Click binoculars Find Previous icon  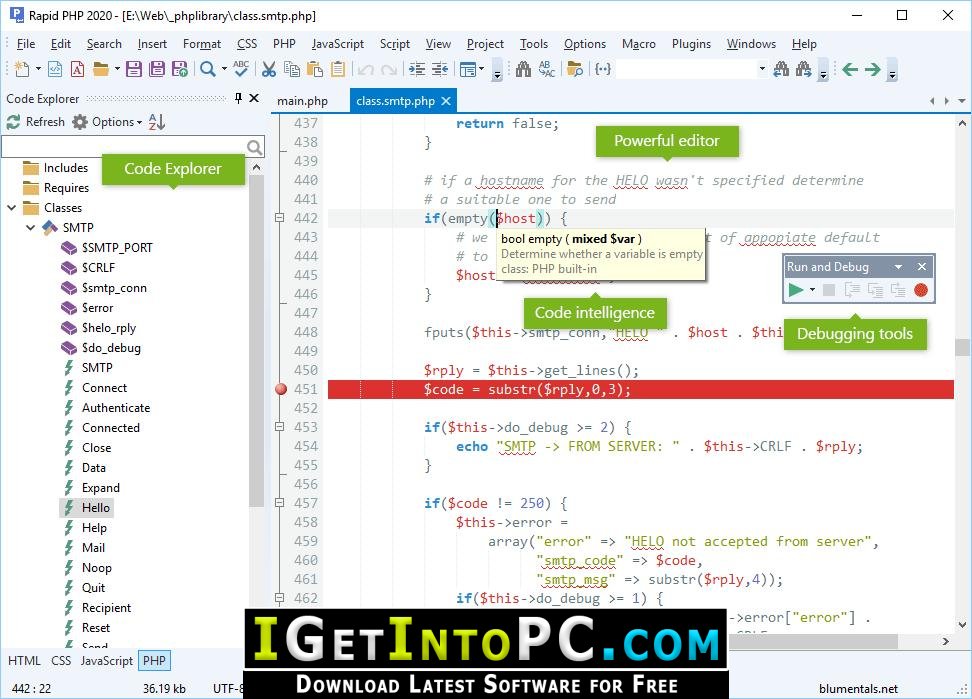pyautogui.click(x=781, y=69)
